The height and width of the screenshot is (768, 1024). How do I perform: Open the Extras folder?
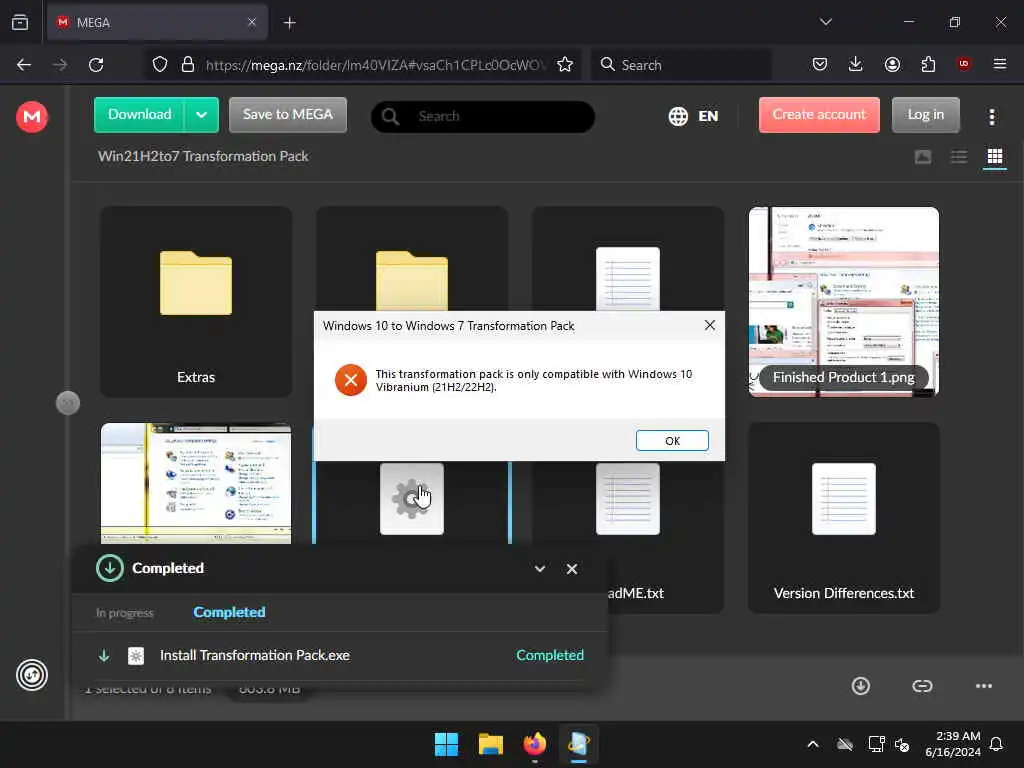196,302
